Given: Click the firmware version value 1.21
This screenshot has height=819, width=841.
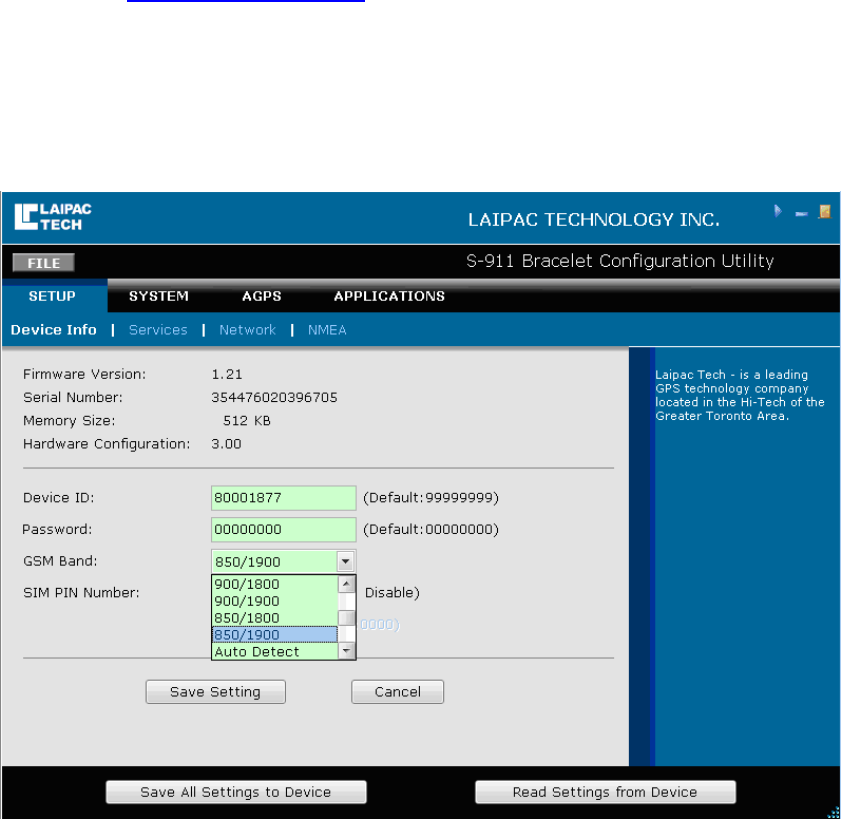Looking at the screenshot, I should [227, 374].
